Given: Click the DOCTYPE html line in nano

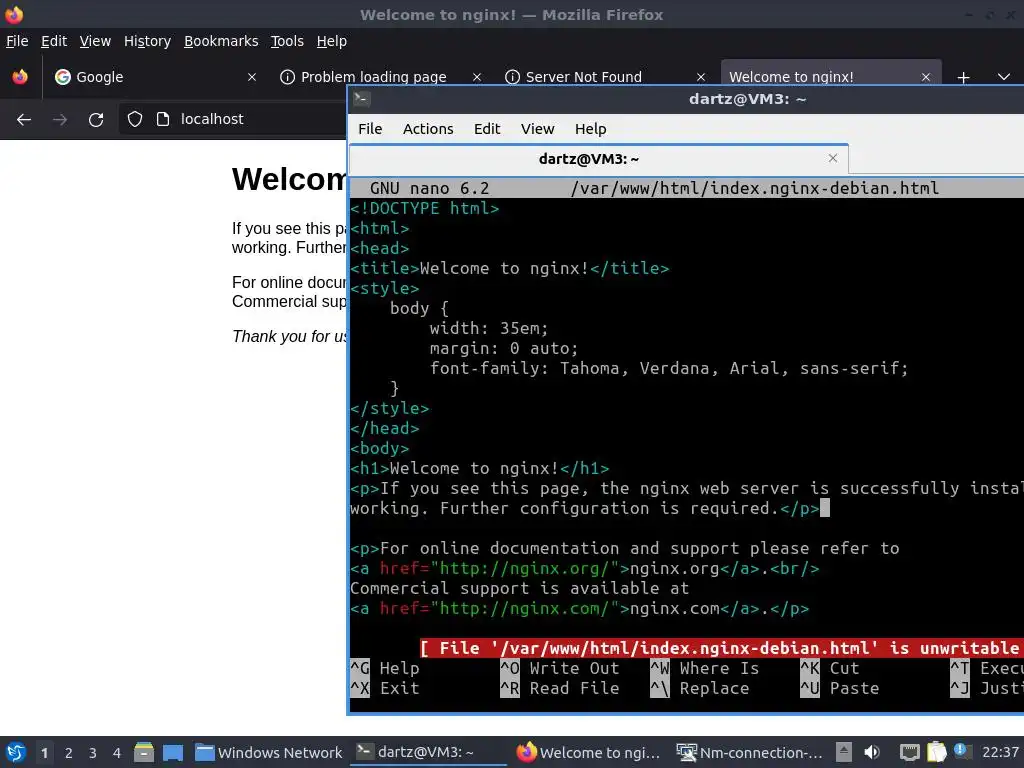Looking at the screenshot, I should coord(424,208).
